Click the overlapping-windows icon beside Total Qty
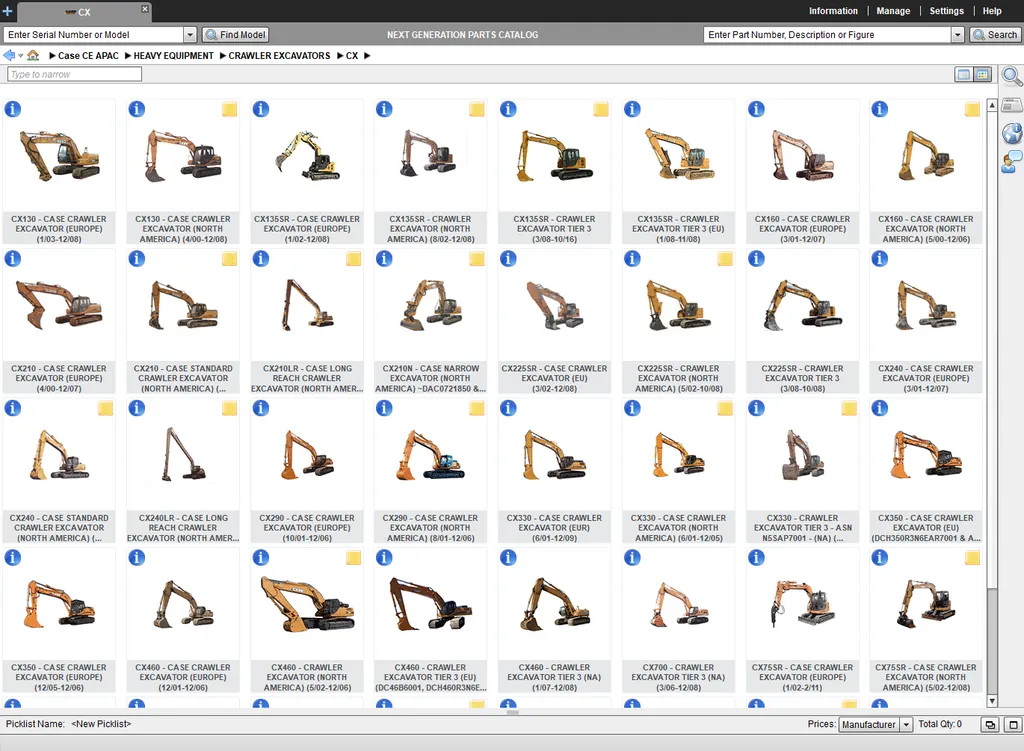1024x751 pixels. [990, 724]
